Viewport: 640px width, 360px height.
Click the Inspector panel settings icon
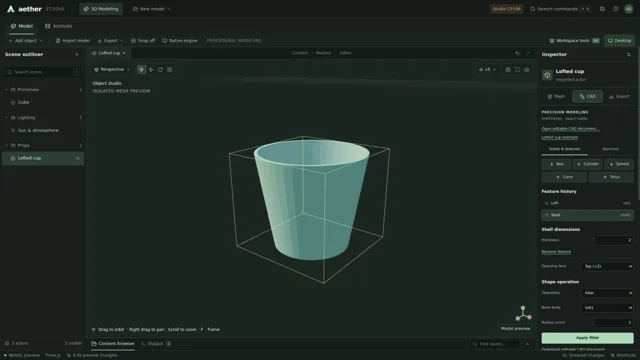coord(629,54)
